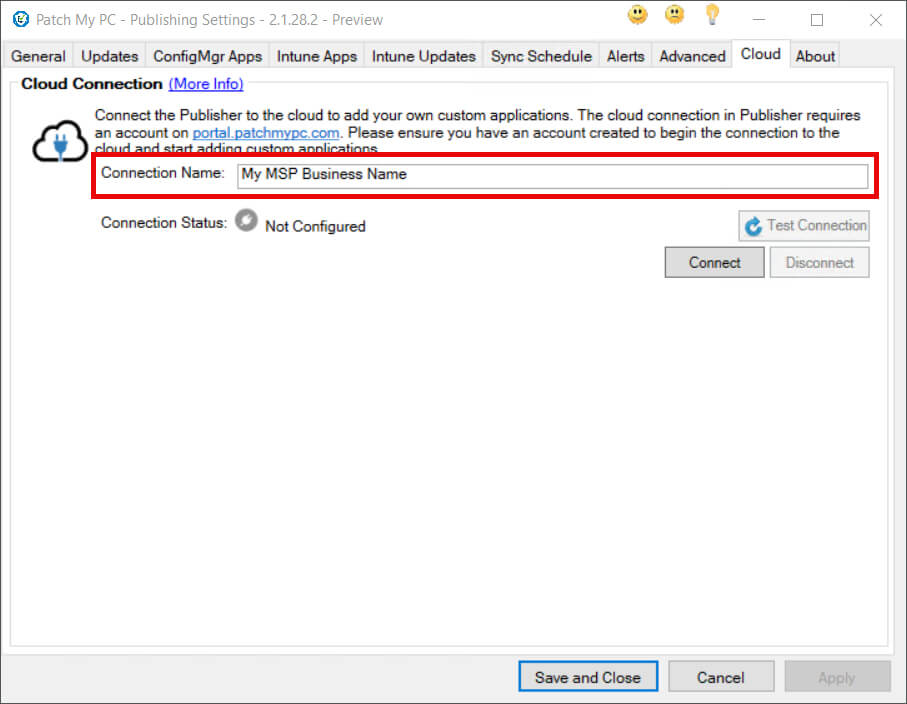This screenshot has height=704, width=907.
Task: Click the Test Connection button
Action: click(804, 226)
